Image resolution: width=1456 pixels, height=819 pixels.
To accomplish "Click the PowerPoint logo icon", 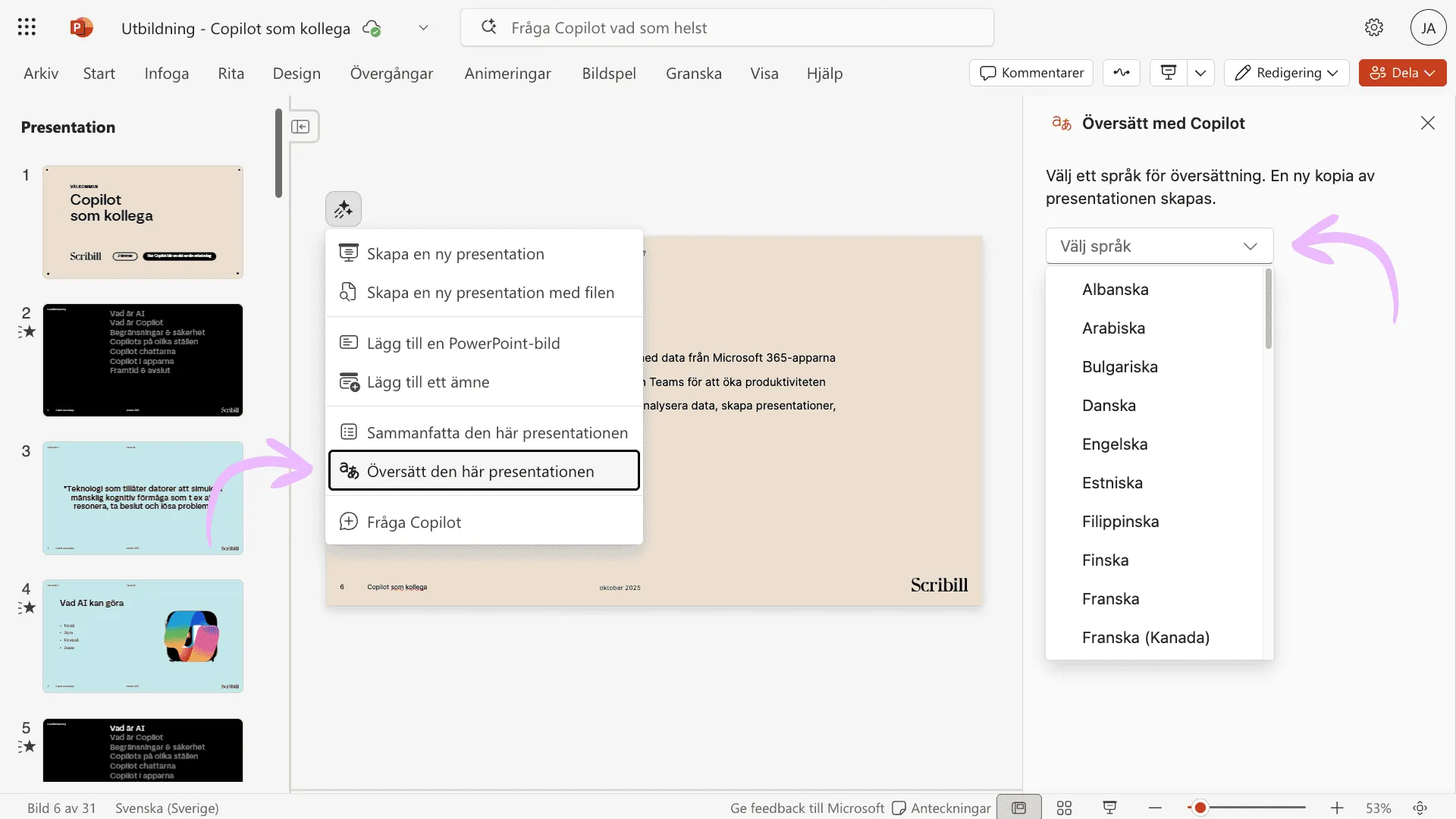I will pyautogui.click(x=81, y=27).
